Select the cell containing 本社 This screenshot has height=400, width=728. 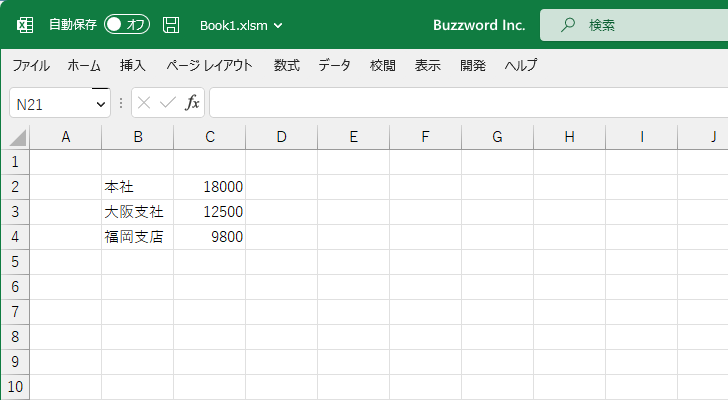click(x=137, y=187)
